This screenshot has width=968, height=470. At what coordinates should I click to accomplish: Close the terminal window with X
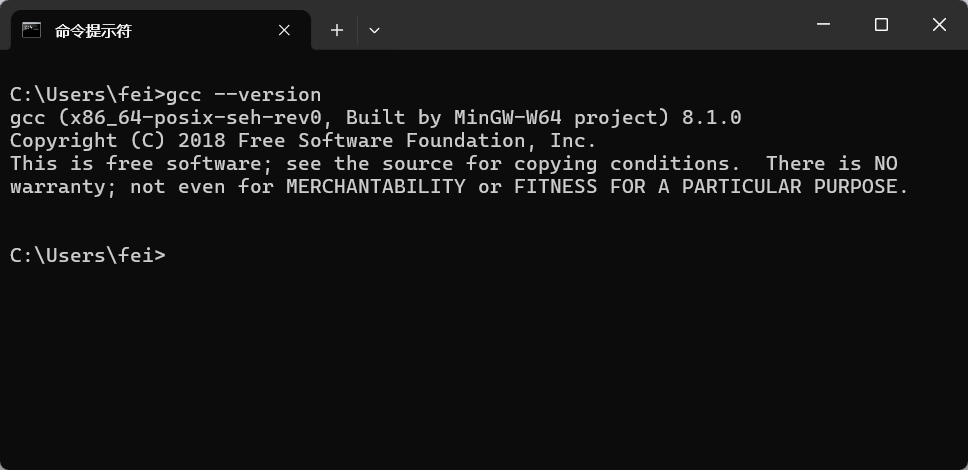tap(939, 25)
